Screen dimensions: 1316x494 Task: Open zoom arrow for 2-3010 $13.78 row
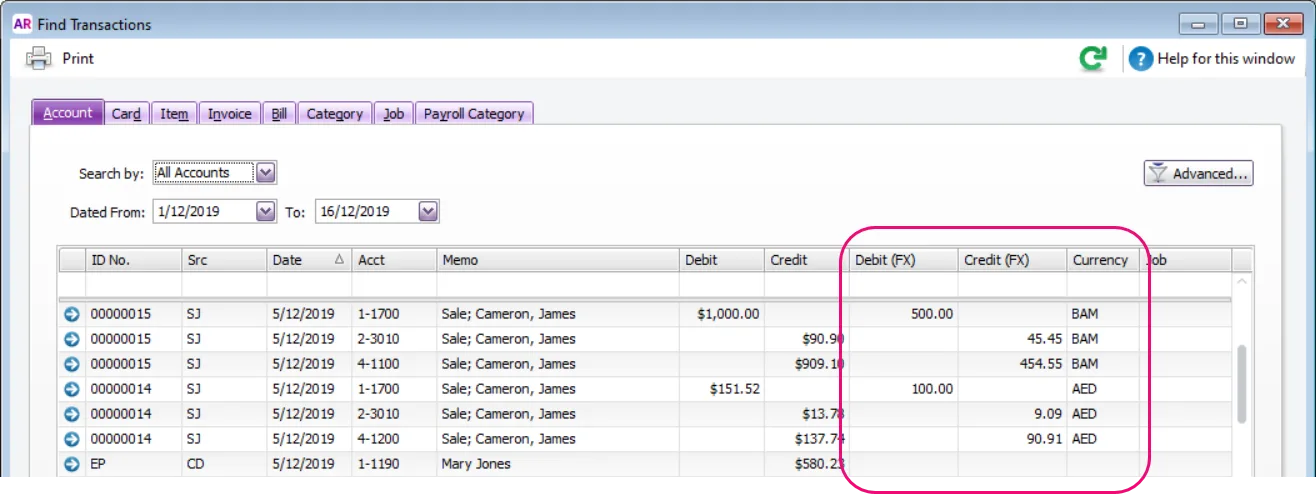click(72, 414)
